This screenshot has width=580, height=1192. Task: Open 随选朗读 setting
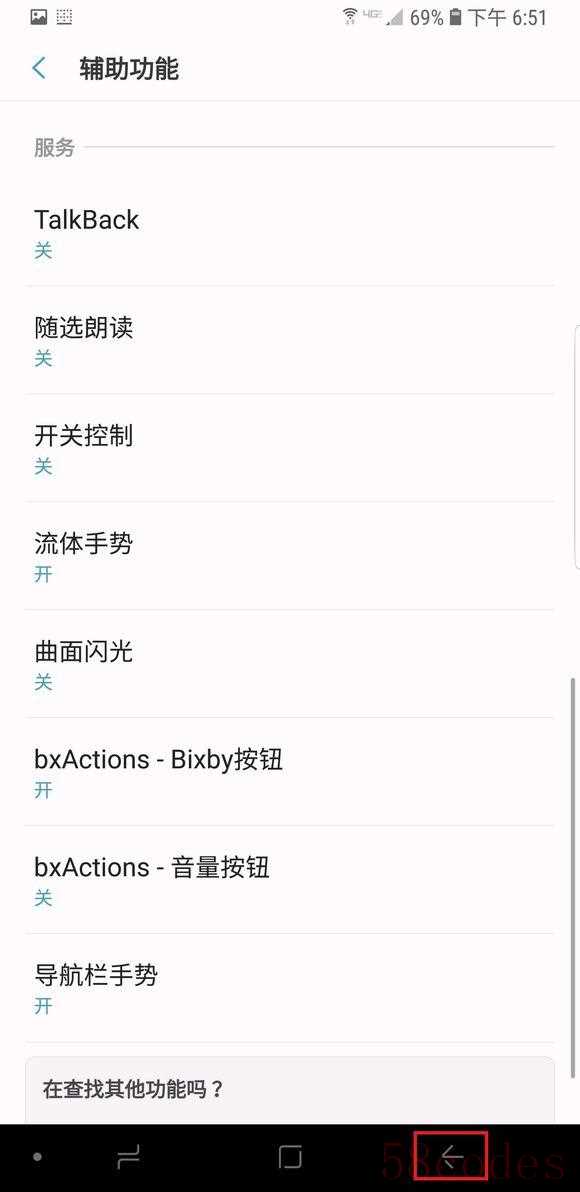(290, 341)
